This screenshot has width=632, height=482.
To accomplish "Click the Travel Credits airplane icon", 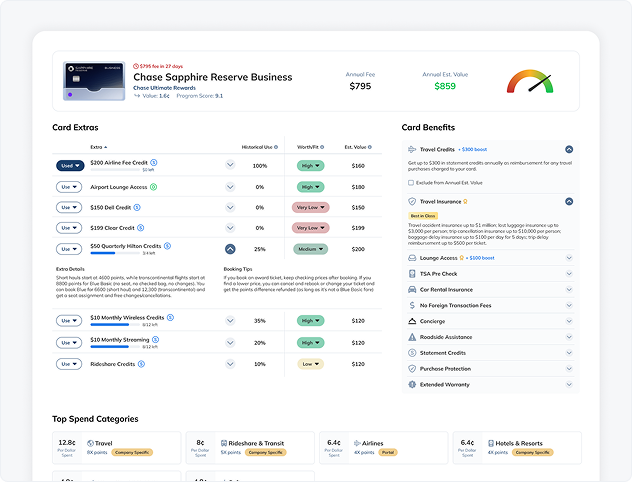I will click(x=412, y=149).
